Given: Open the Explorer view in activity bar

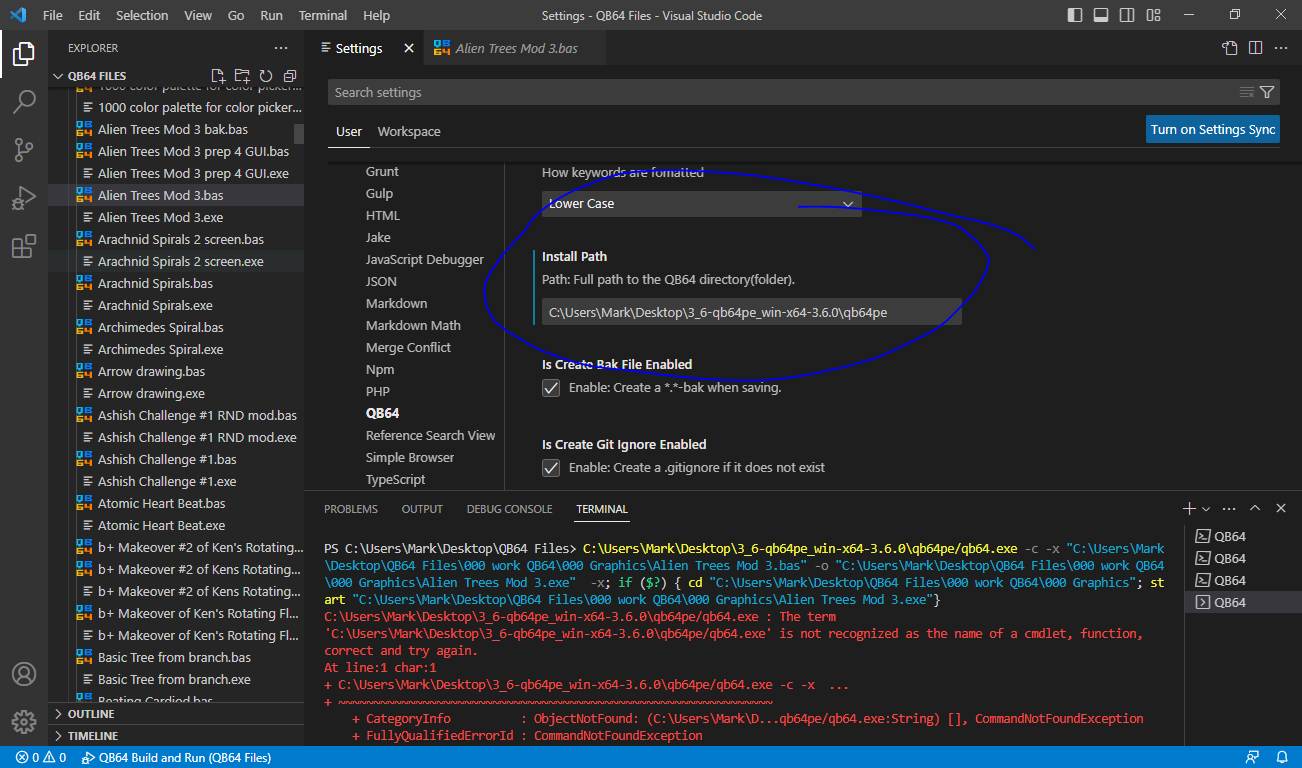Looking at the screenshot, I should tap(24, 54).
